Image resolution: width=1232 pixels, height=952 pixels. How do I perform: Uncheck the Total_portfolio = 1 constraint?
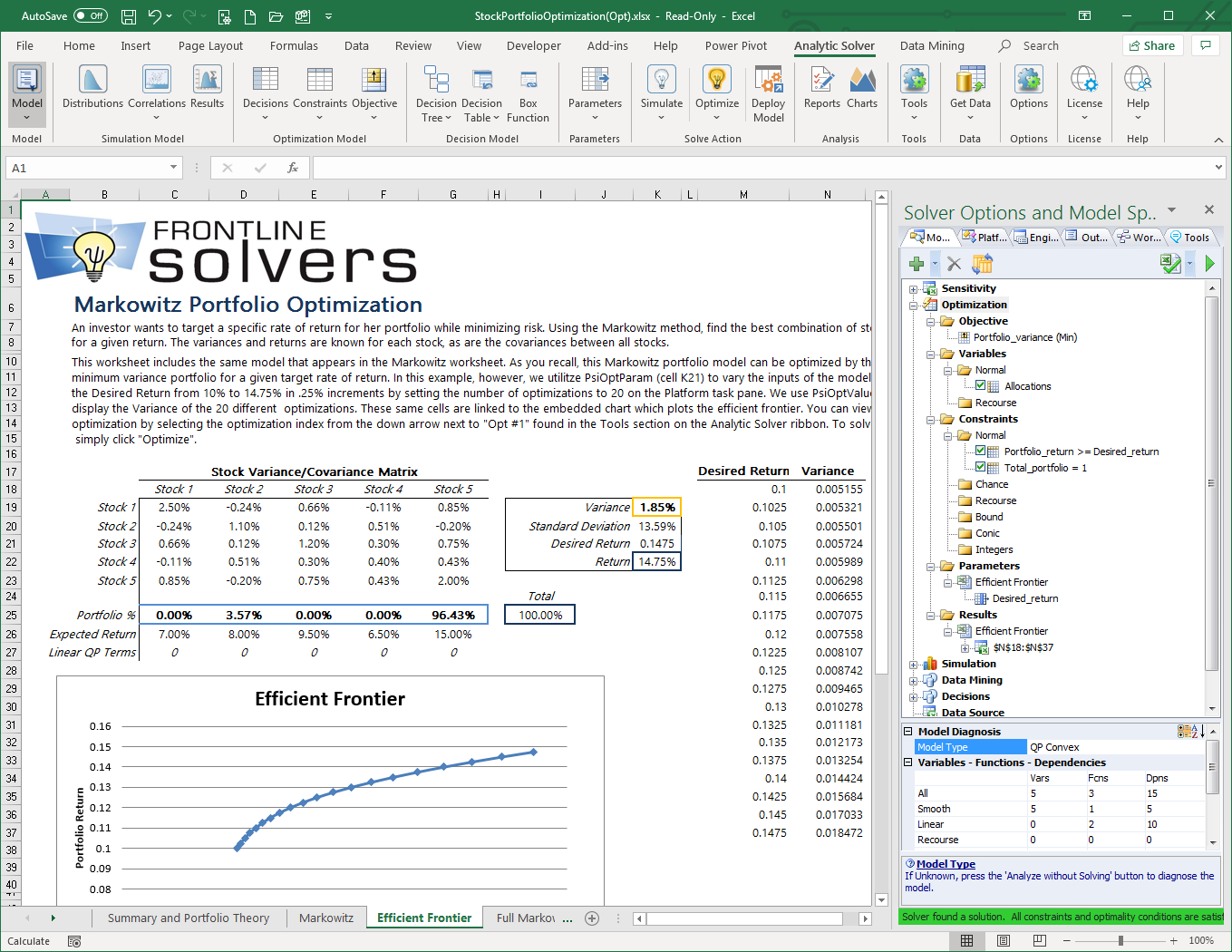[x=980, y=468]
